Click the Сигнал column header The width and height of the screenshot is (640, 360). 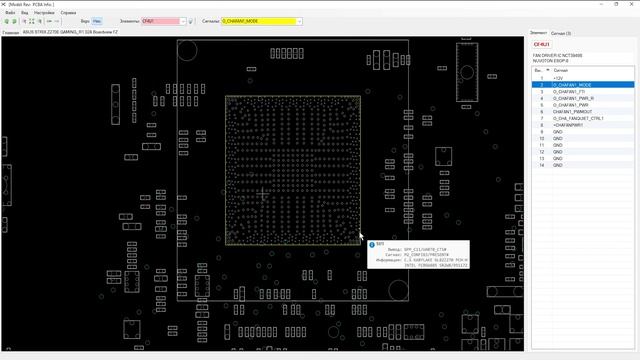click(593, 71)
